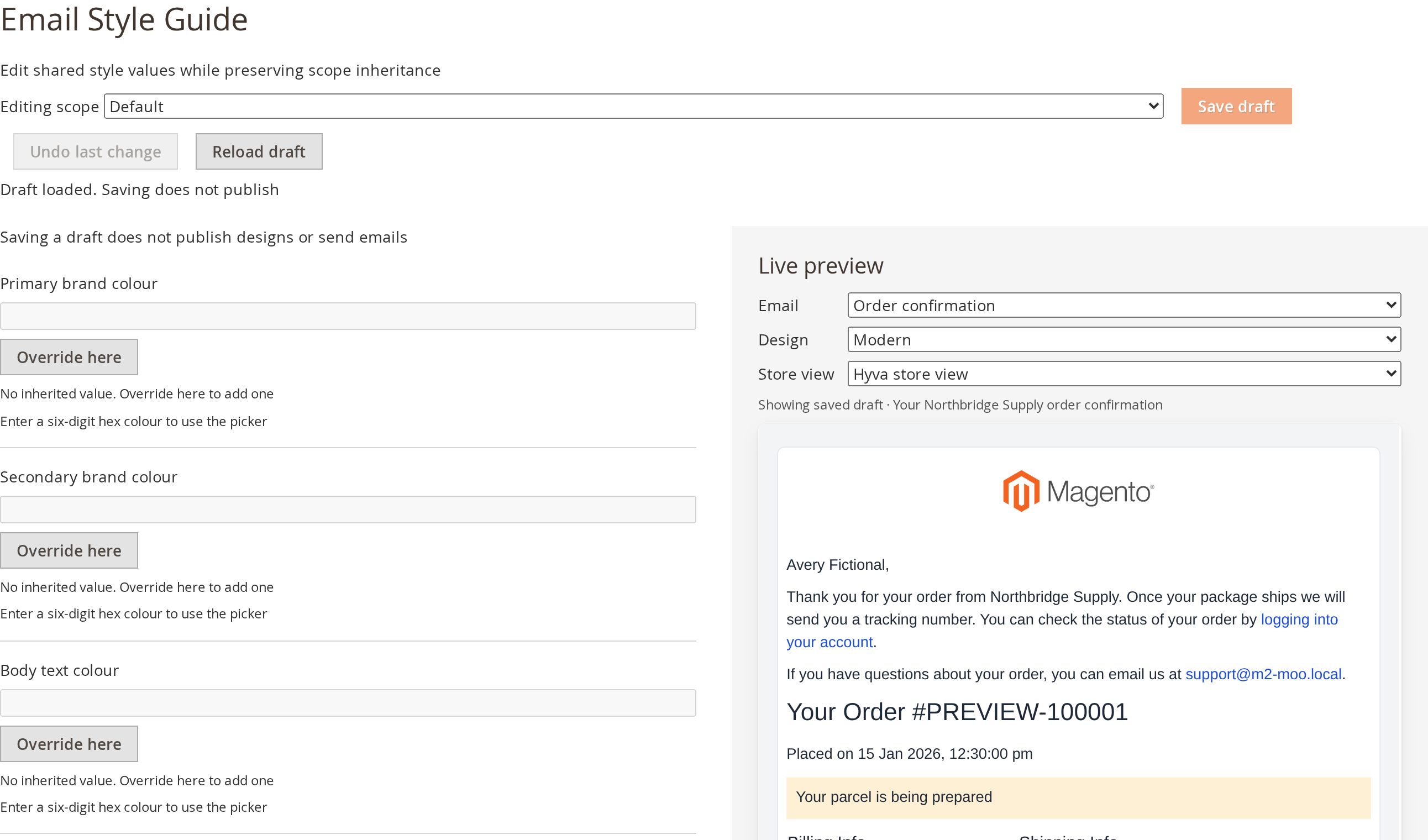The height and width of the screenshot is (840, 1428).
Task: Click the 'Body text colour' label
Action: point(60,670)
